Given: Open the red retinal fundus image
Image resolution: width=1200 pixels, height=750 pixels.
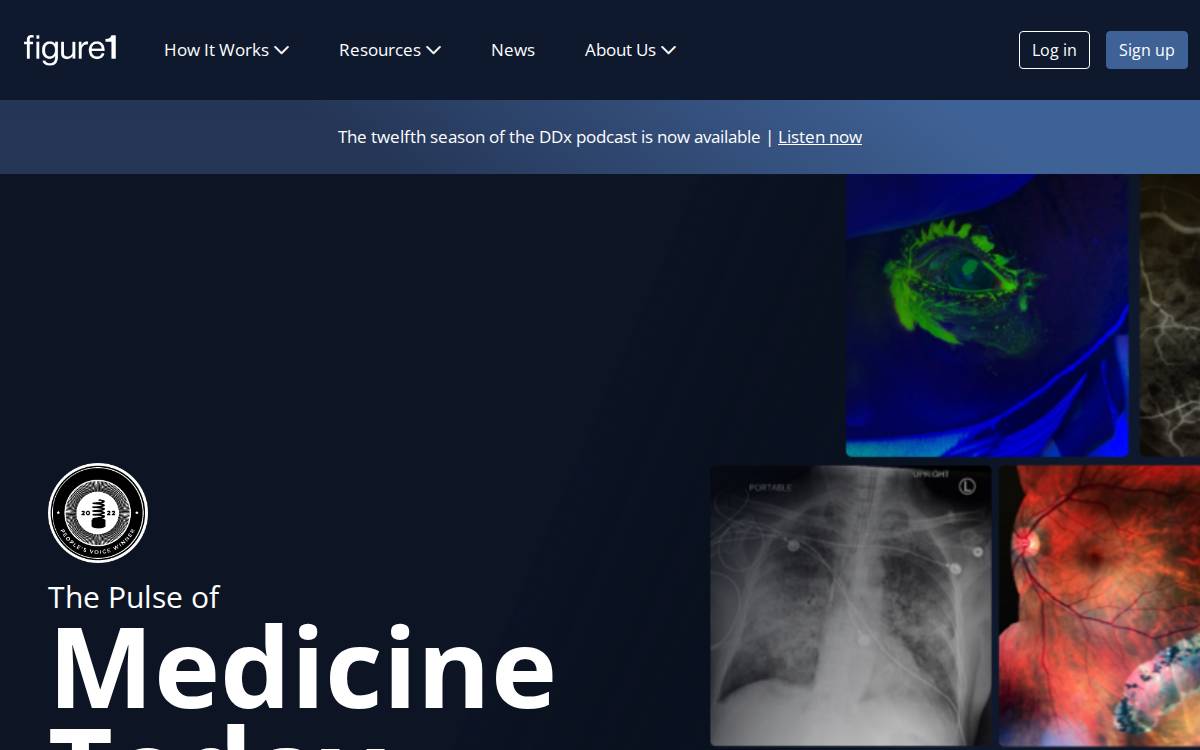Looking at the screenshot, I should coord(1099,605).
